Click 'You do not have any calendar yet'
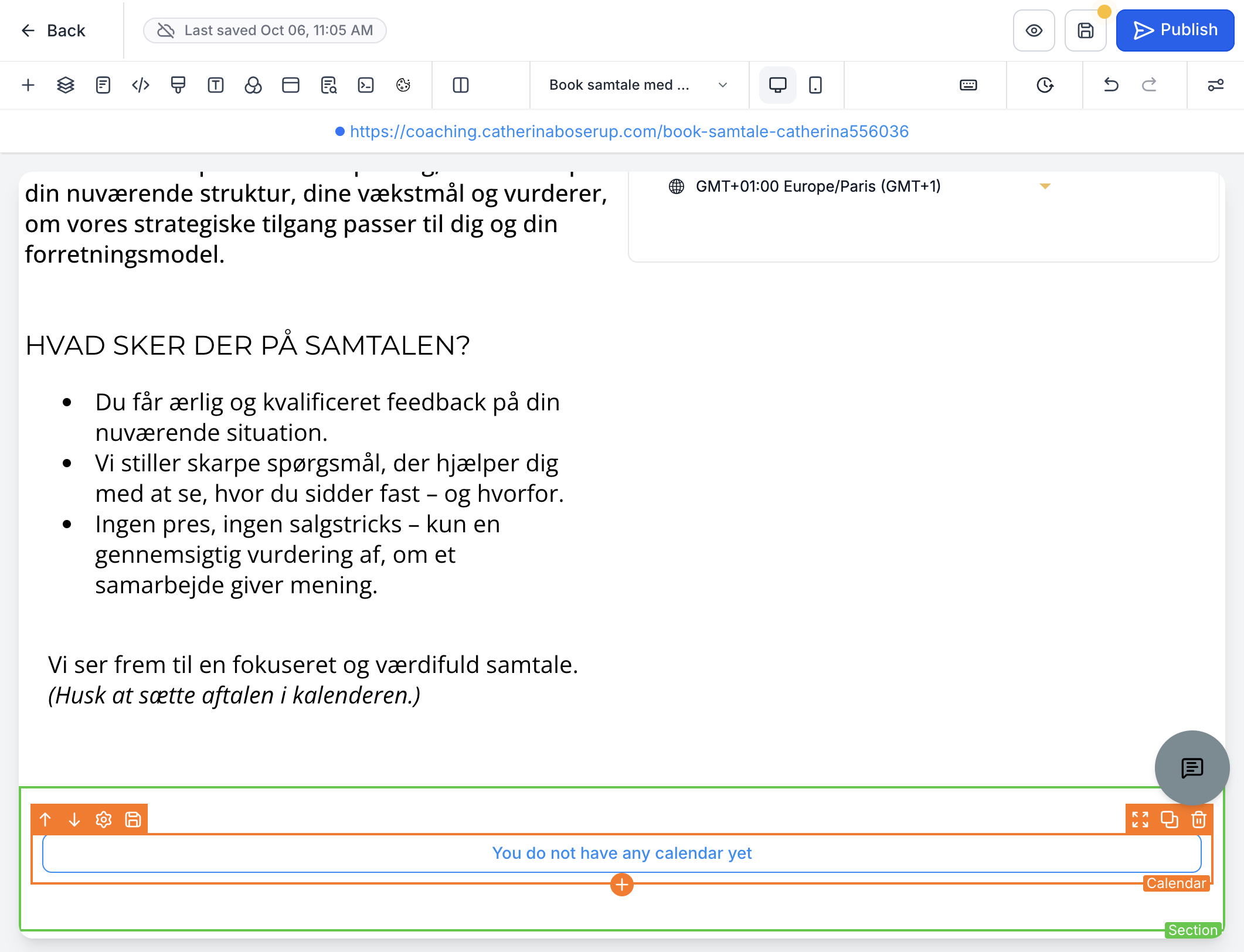The width and height of the screenshot is (1244, 952). click(622, 853)
